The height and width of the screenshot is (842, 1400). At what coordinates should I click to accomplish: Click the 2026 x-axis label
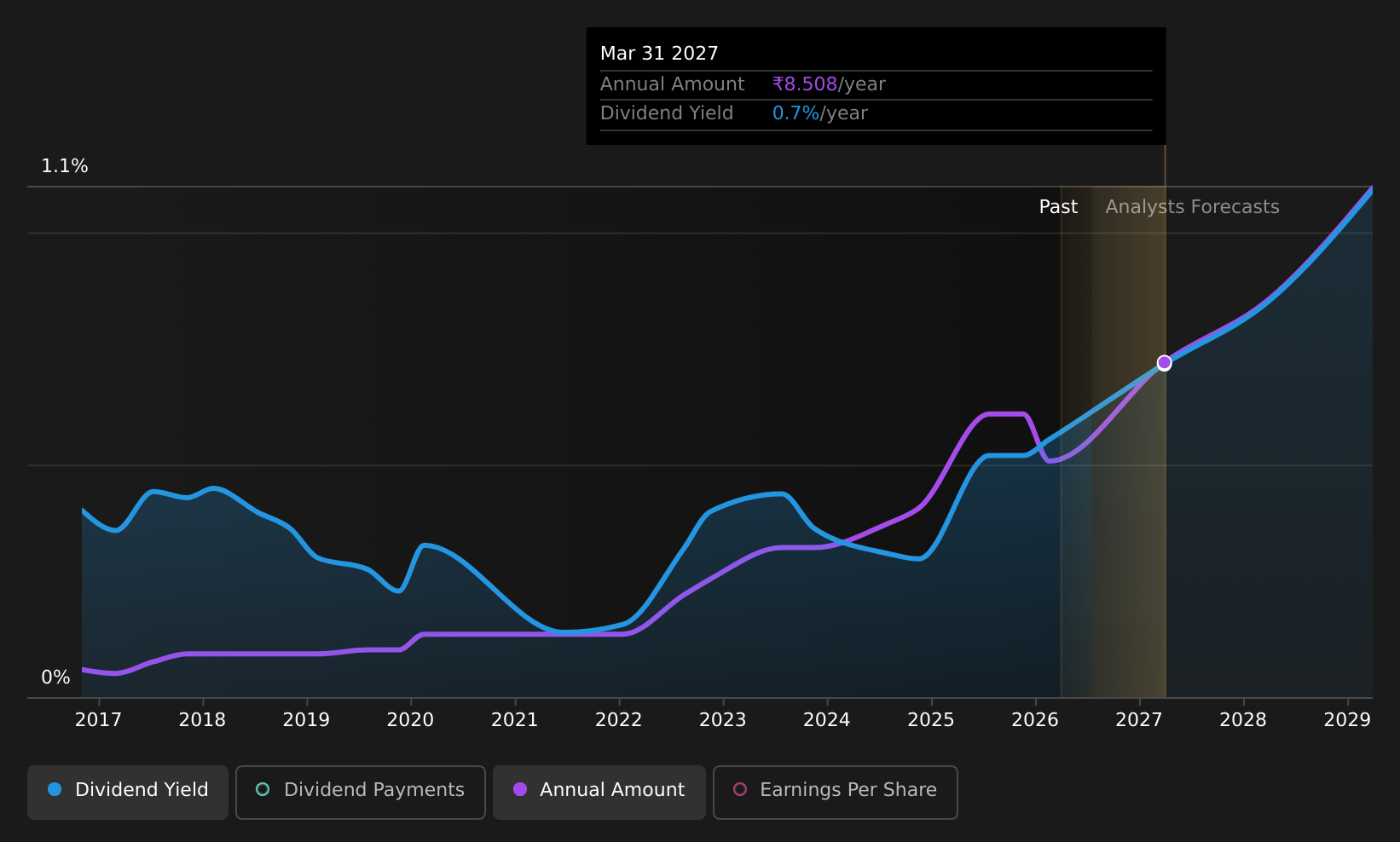click(1034, 720)
